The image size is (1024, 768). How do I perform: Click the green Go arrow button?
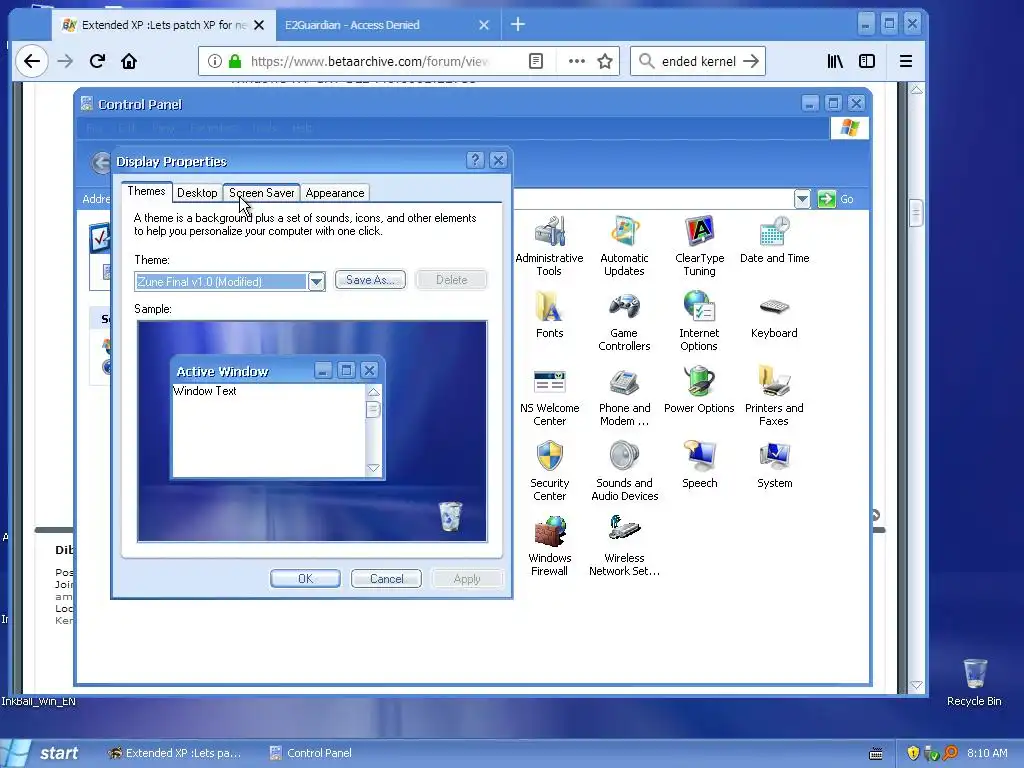[x=826, y=199]
